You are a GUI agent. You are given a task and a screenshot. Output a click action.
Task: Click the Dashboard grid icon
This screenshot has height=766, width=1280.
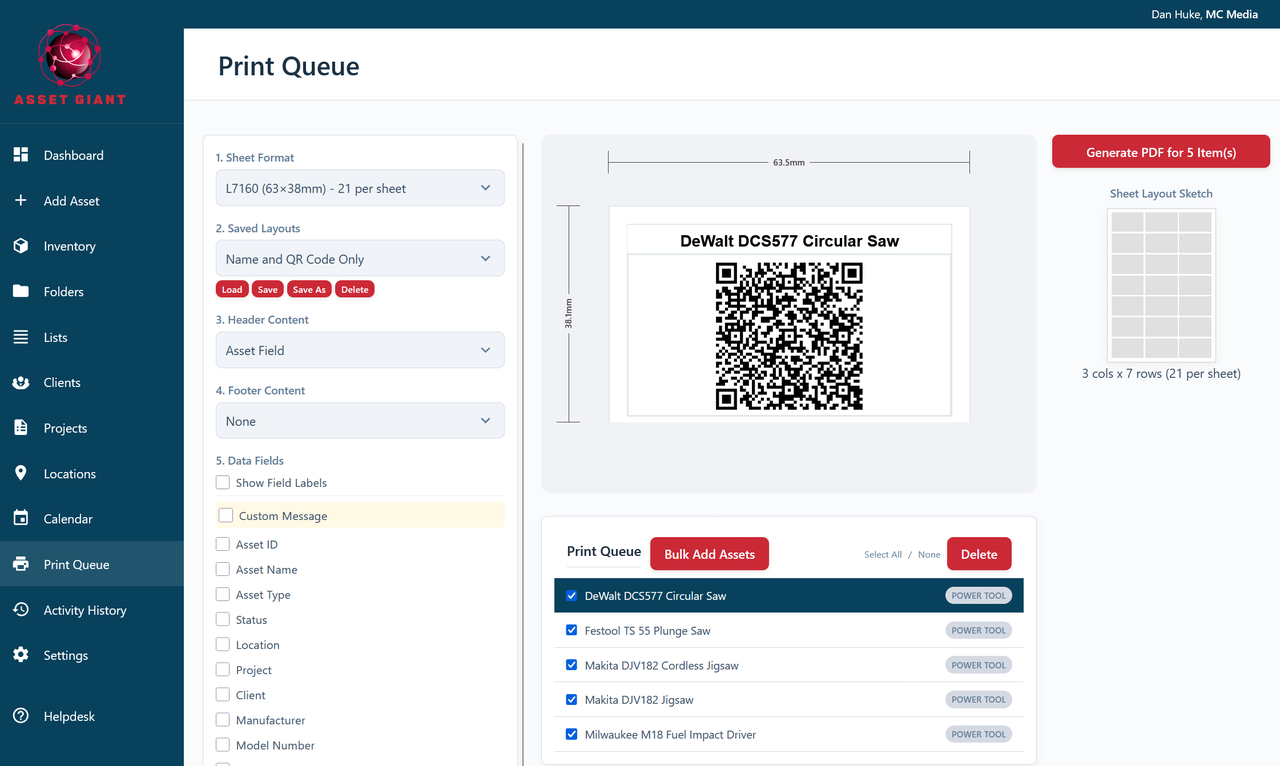pyautogui.click(x=20, y=155)
